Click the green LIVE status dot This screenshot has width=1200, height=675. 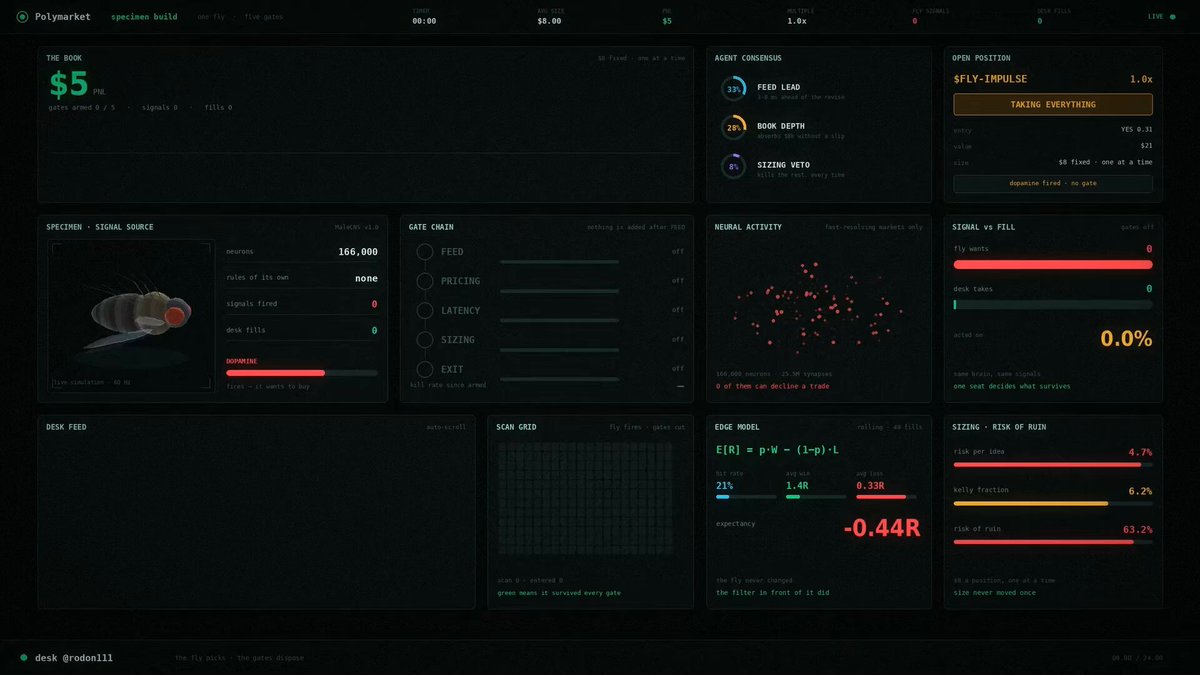coord(1172,17)
